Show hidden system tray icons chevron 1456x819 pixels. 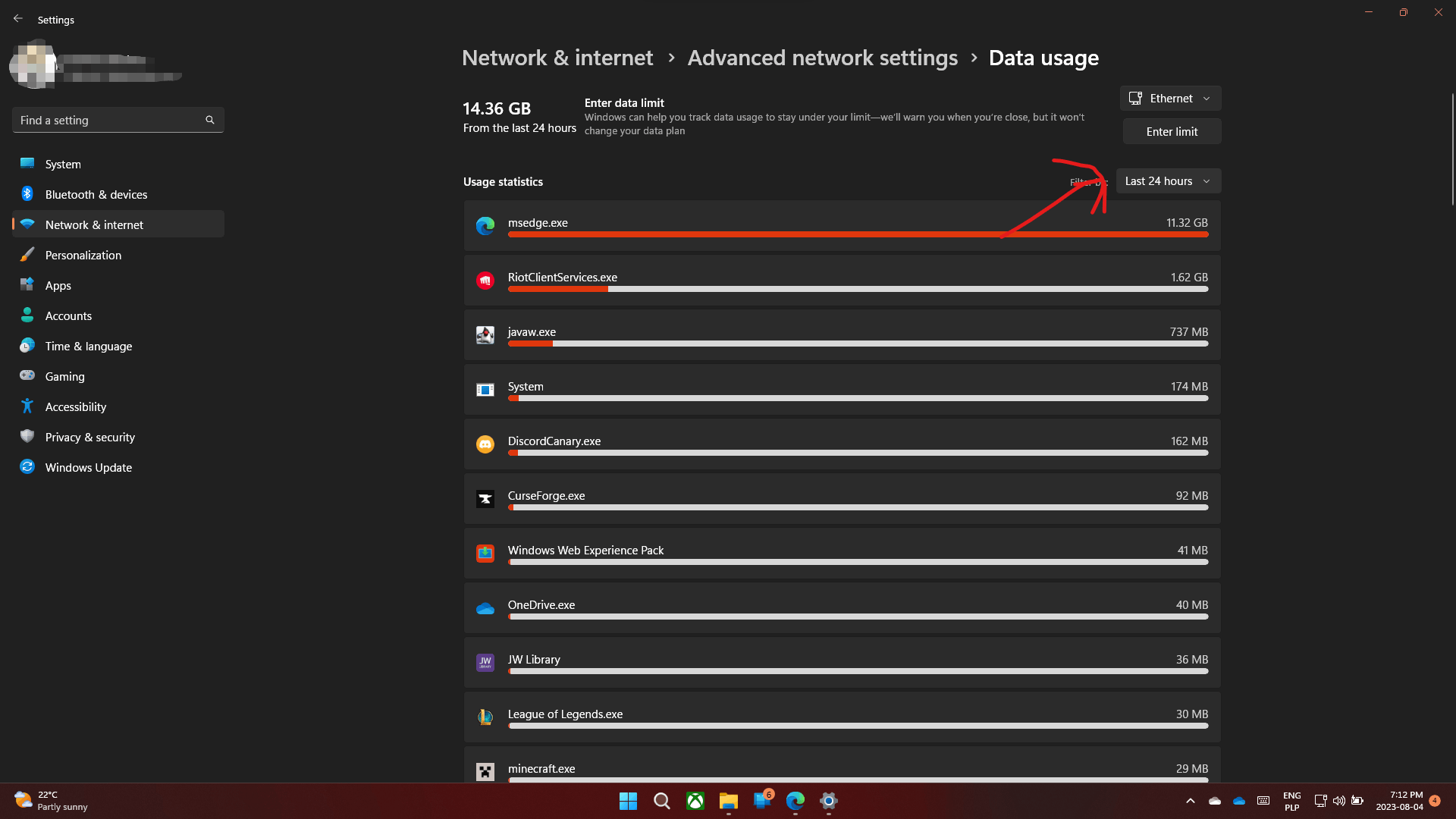point(1190,801)
